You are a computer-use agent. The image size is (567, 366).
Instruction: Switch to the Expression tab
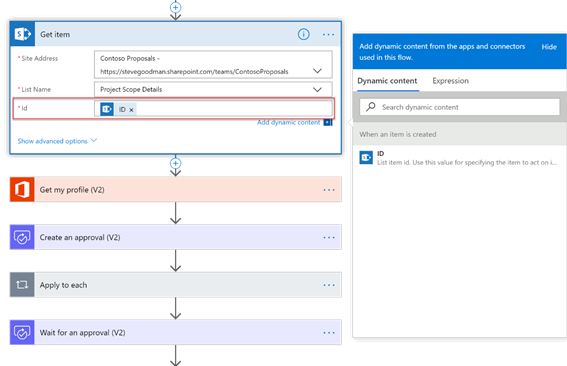[x=450, y=81]
